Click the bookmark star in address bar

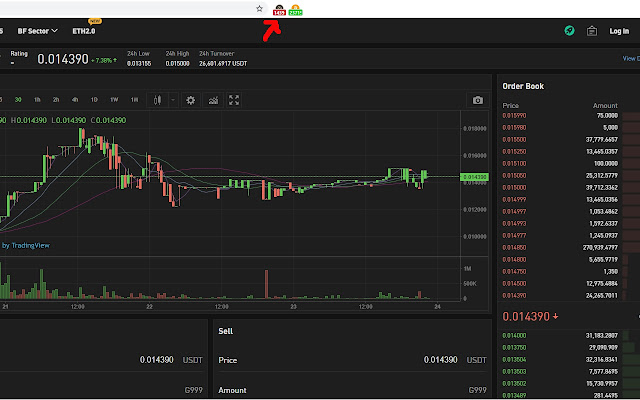259,9
